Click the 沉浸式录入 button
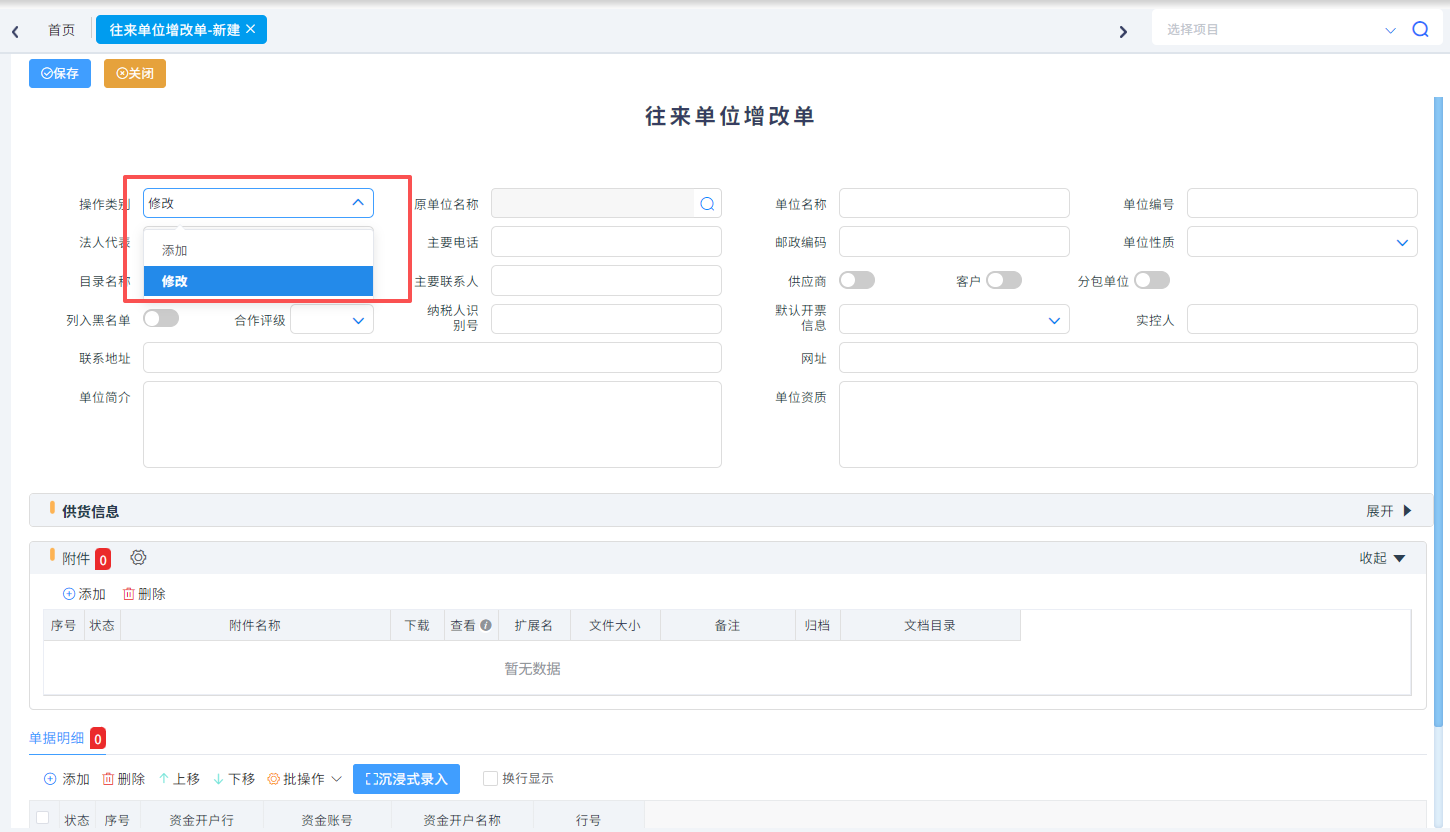1450x832 pixels. [406, 779]
